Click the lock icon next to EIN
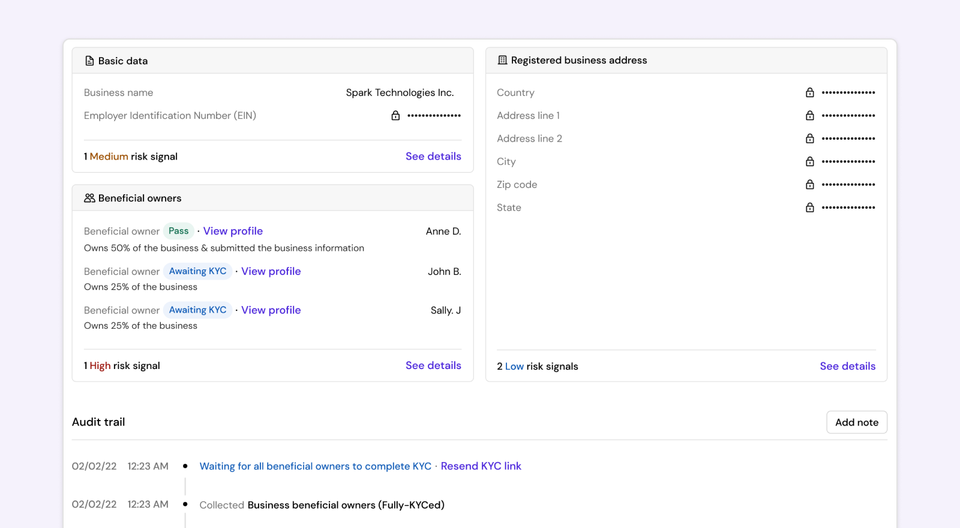 (396, 115)
